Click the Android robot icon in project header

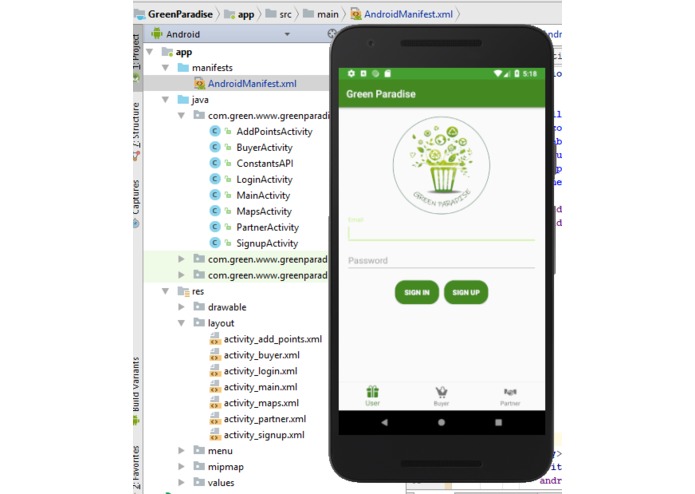click(156, 34)
